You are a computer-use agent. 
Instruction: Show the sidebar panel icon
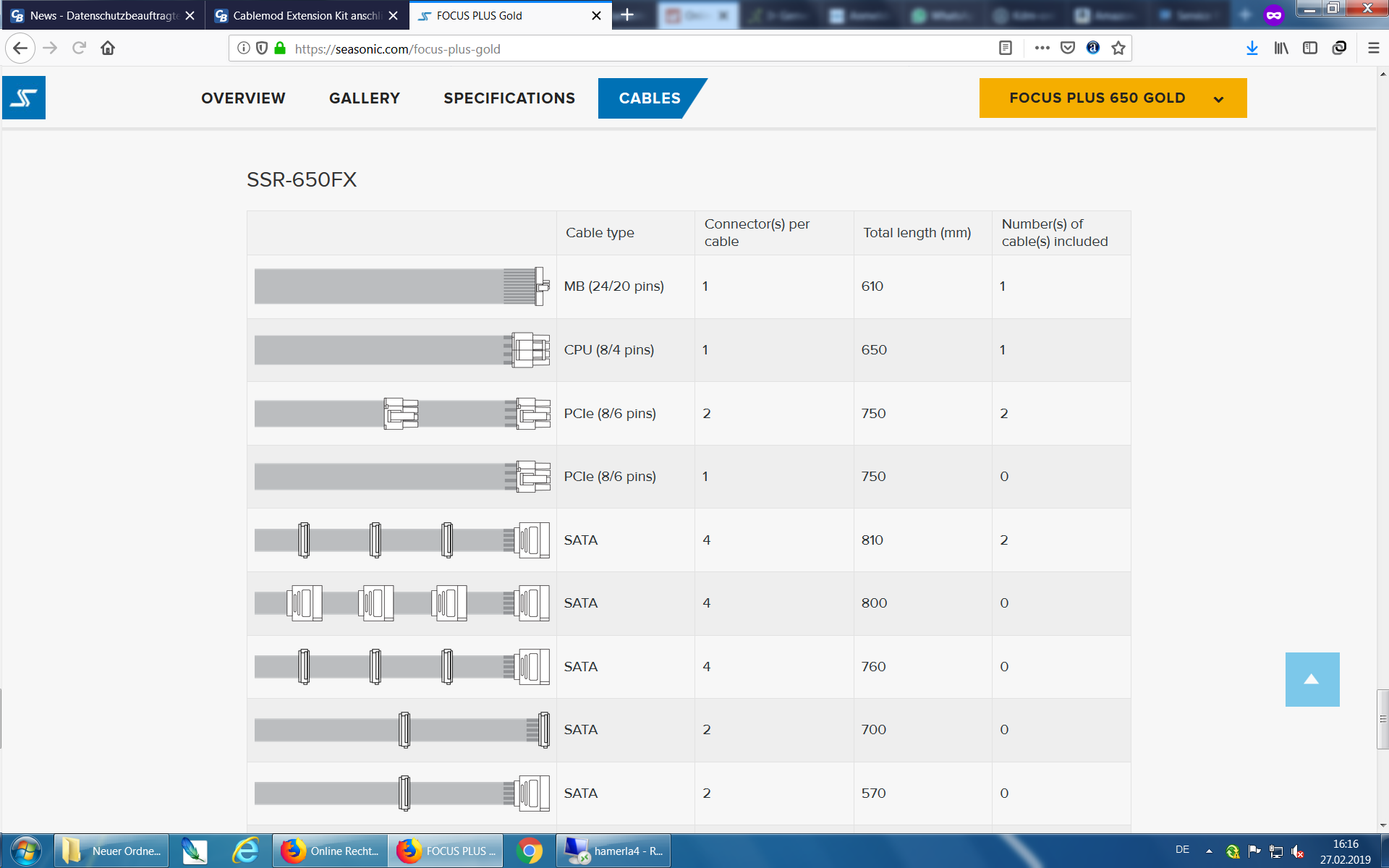tap(1309, 48)
